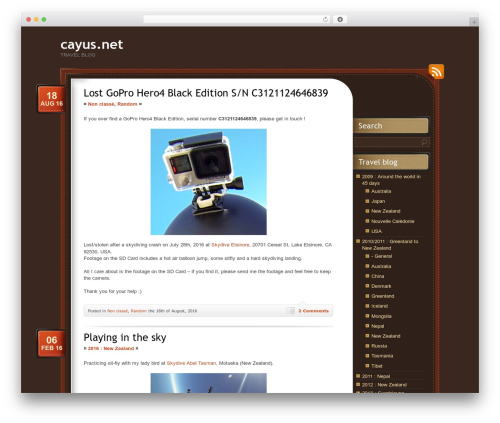Open Iceland category in sidebar
The height and width of the screenshot is (423, 500).
click(379, 306)
